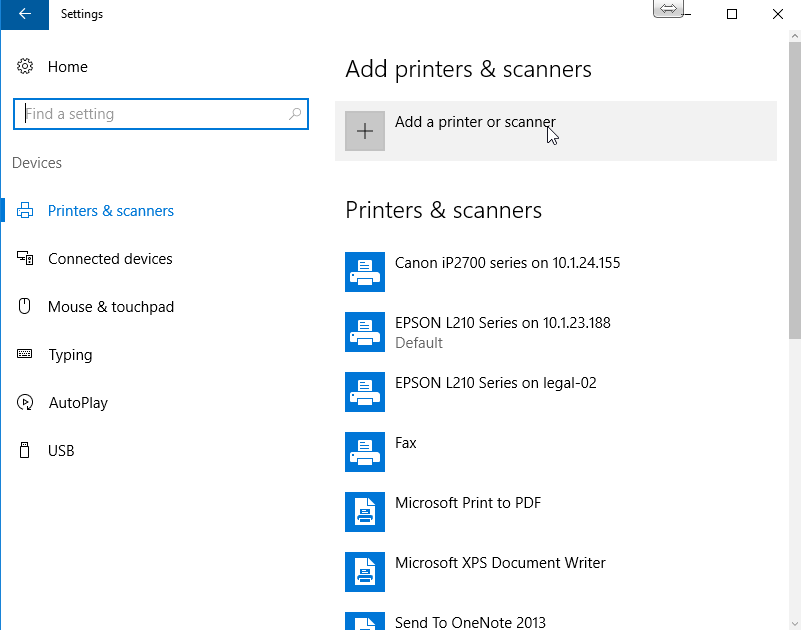
Task: Click the Connected devices icon
Action: pyautogui.click(x=24, y=258)
